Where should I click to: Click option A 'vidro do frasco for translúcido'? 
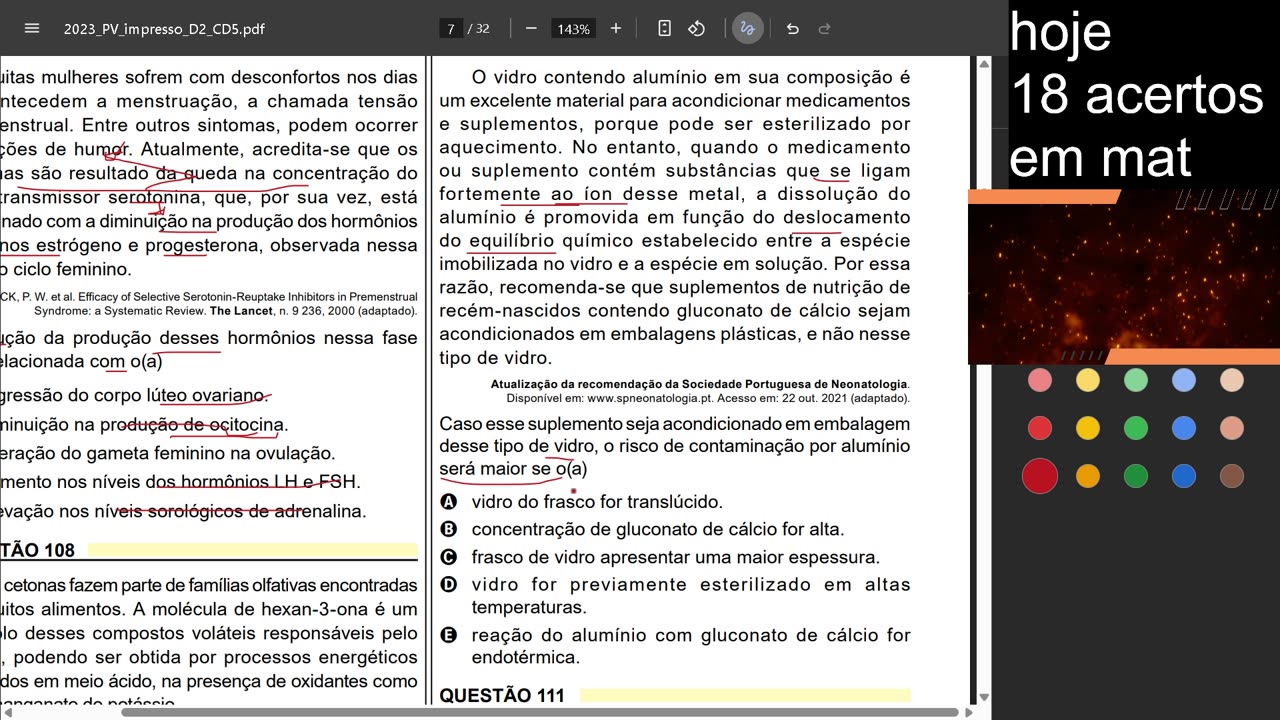581,502
